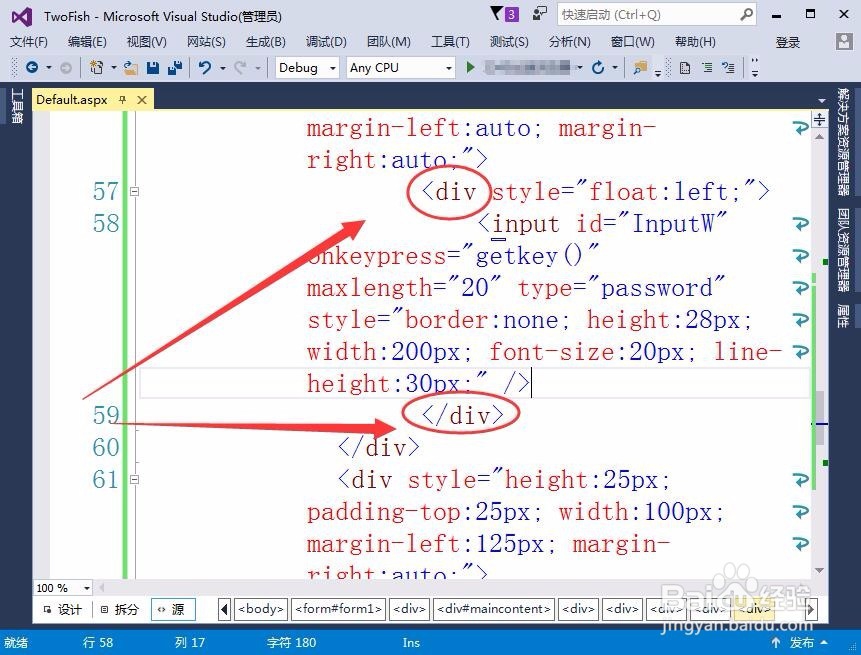Click the Visual Studio logo icon
Image resolution: width=861 pixels, height=655 pixels.
click(22, 17)
